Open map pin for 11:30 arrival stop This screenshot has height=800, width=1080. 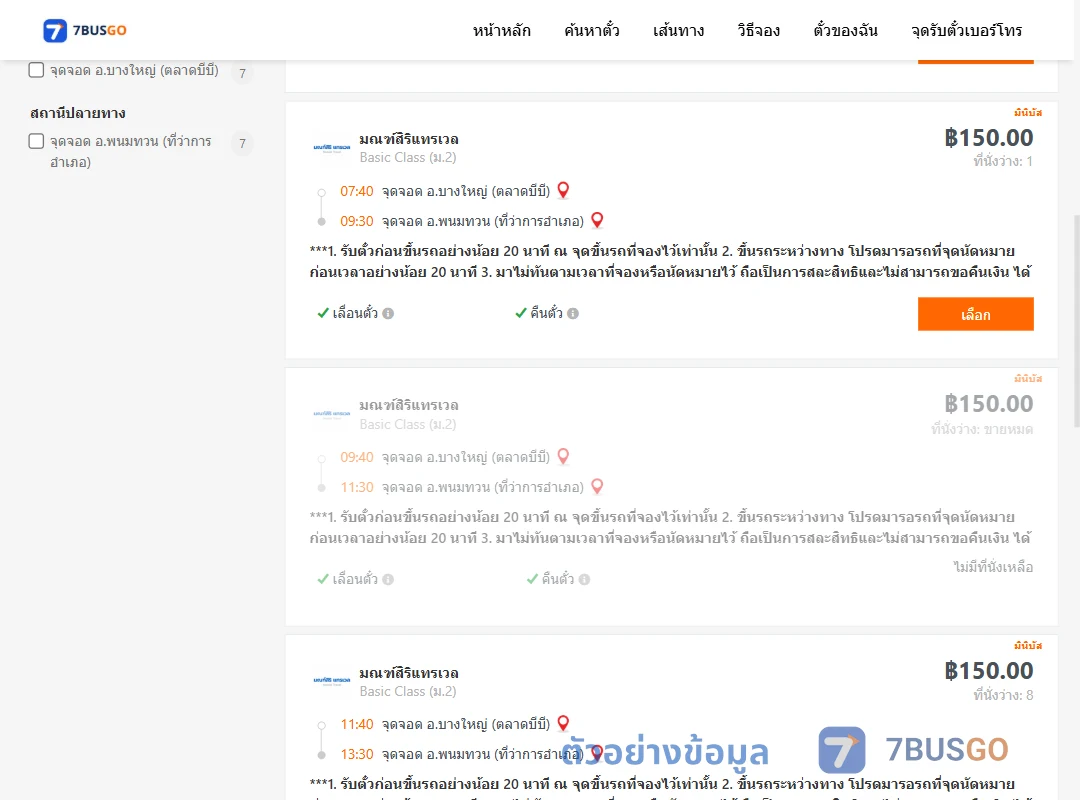coord(597,486)
